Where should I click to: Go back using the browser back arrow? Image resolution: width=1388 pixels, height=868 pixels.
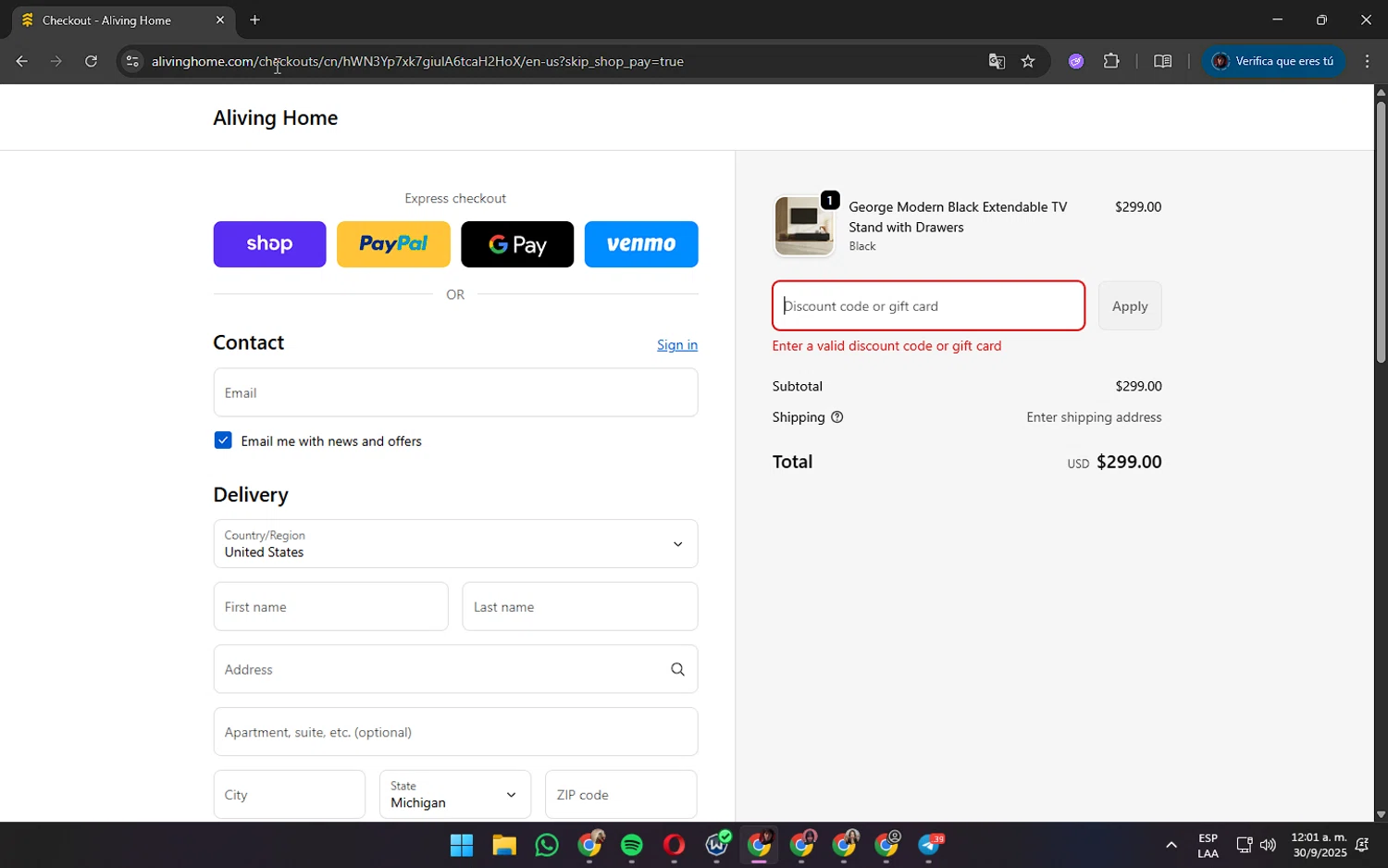(x=21, y=61)
